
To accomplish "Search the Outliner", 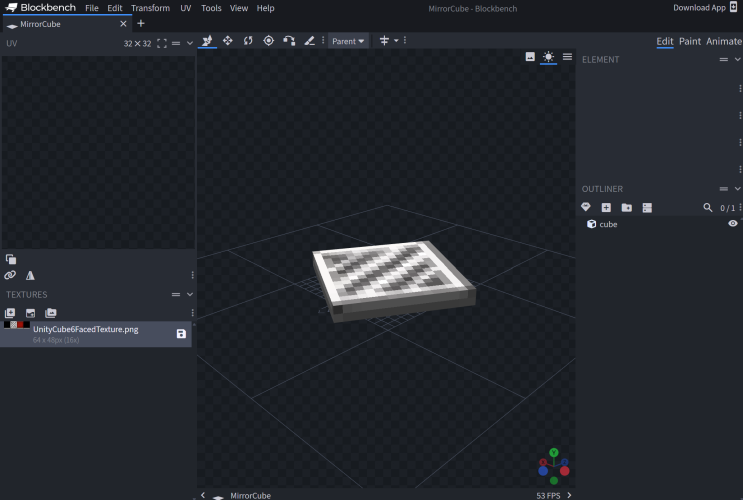I will point(707,208).
